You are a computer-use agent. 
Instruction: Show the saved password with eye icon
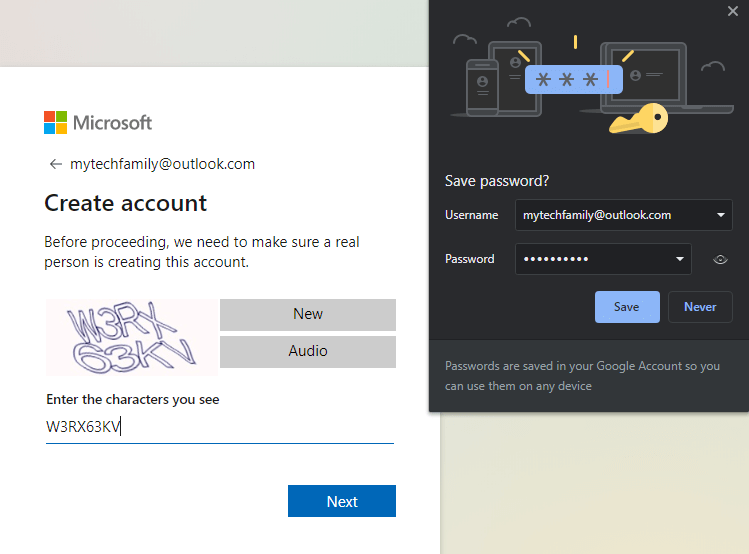(720, 259)
